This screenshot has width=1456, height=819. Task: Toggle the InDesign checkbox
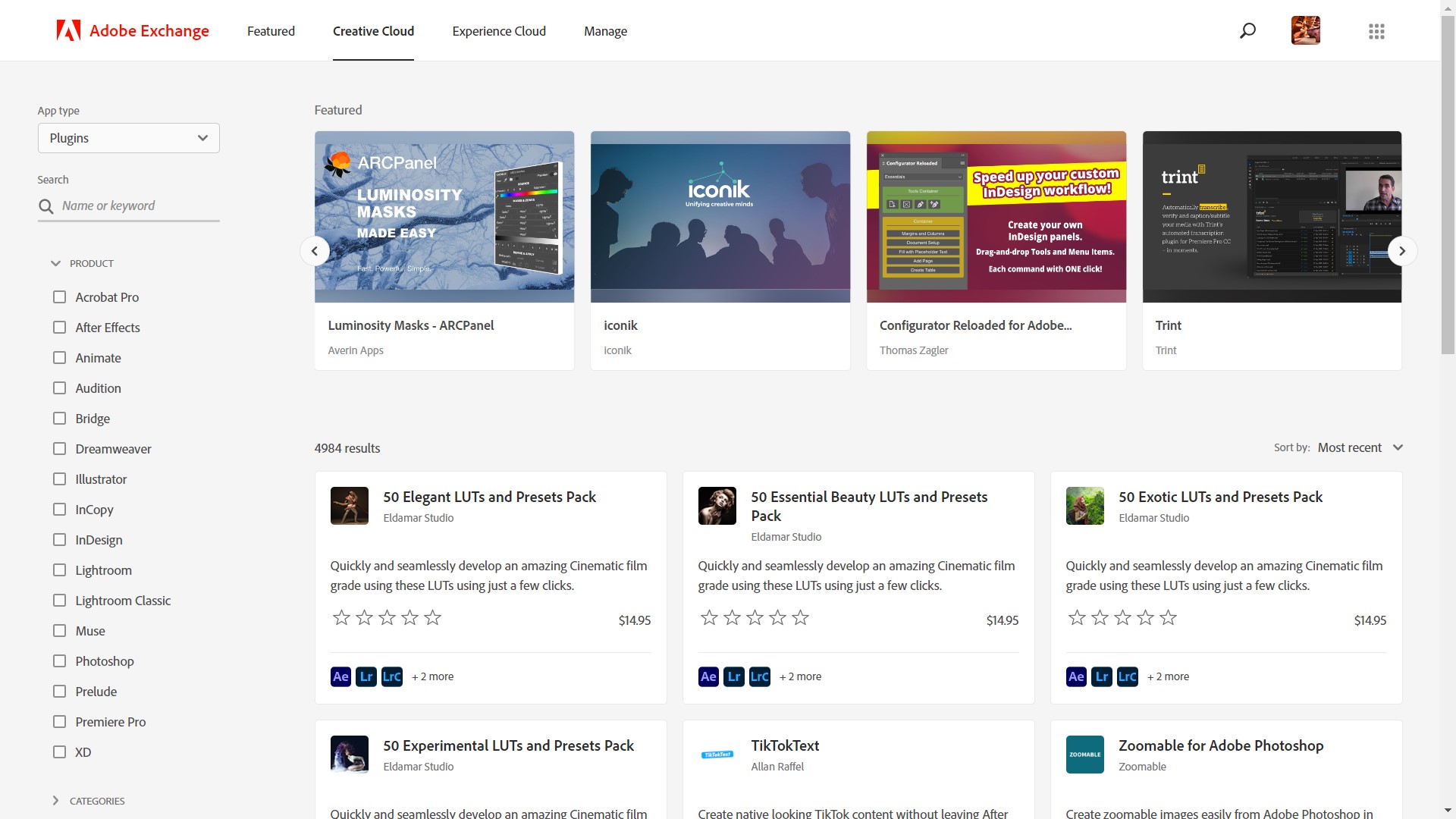pyautogui.click(x=59, y=540)
